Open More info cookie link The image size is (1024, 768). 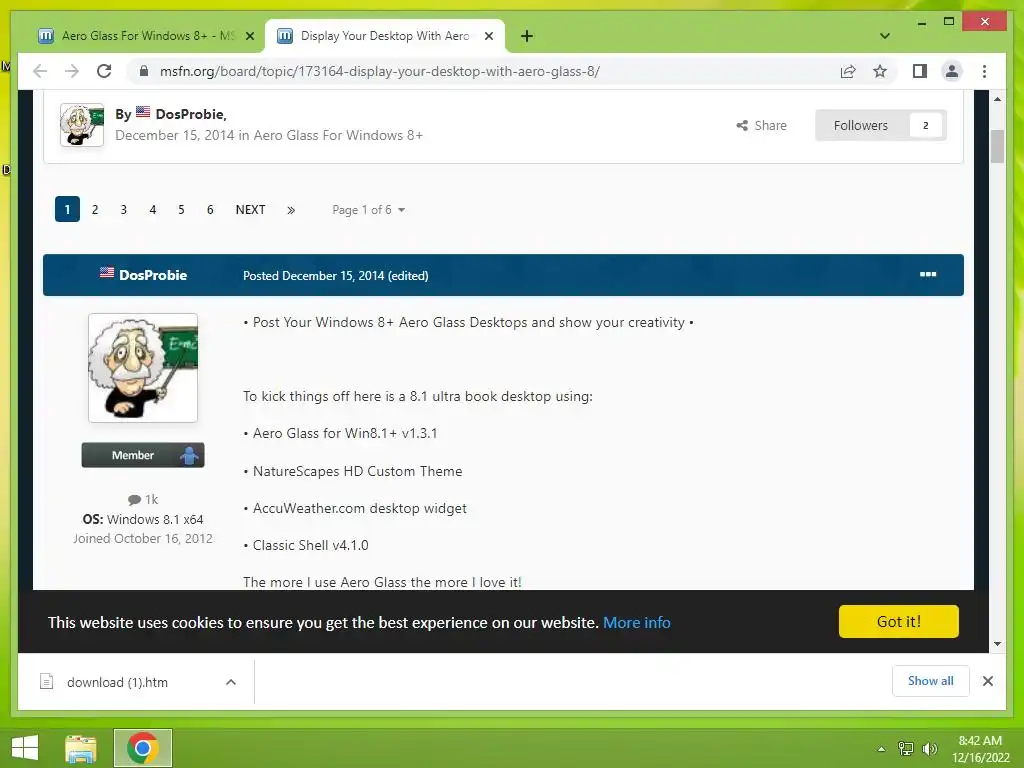tap(637, 622)
